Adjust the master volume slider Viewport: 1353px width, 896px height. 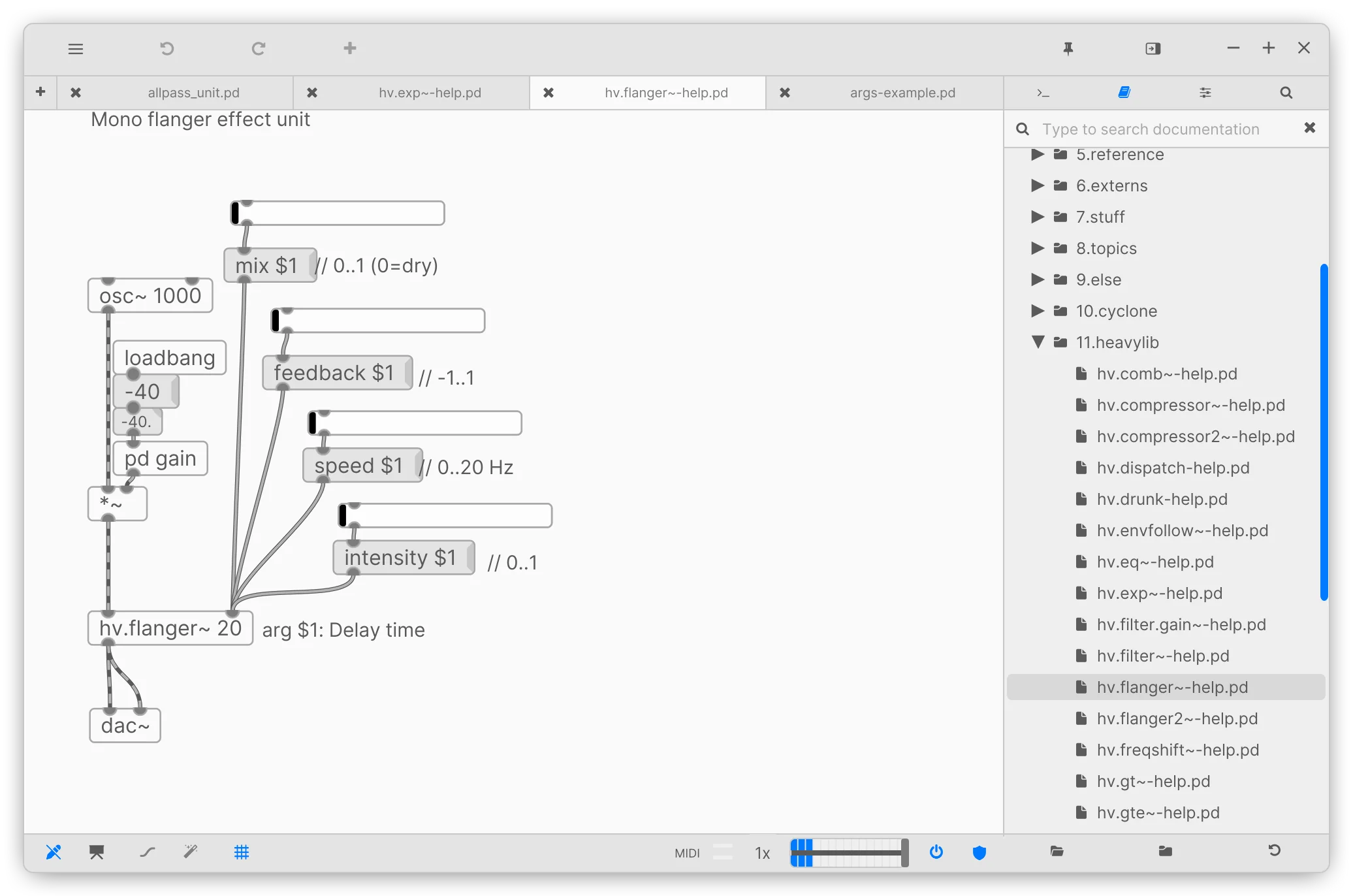(x=849, y=853)
